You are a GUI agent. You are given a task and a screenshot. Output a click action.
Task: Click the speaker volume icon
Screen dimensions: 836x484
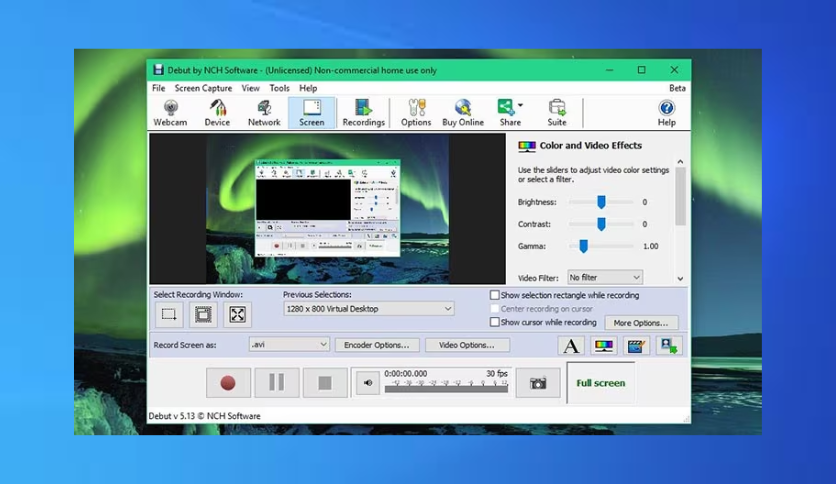pyautogui.click(x=368, y=383)
